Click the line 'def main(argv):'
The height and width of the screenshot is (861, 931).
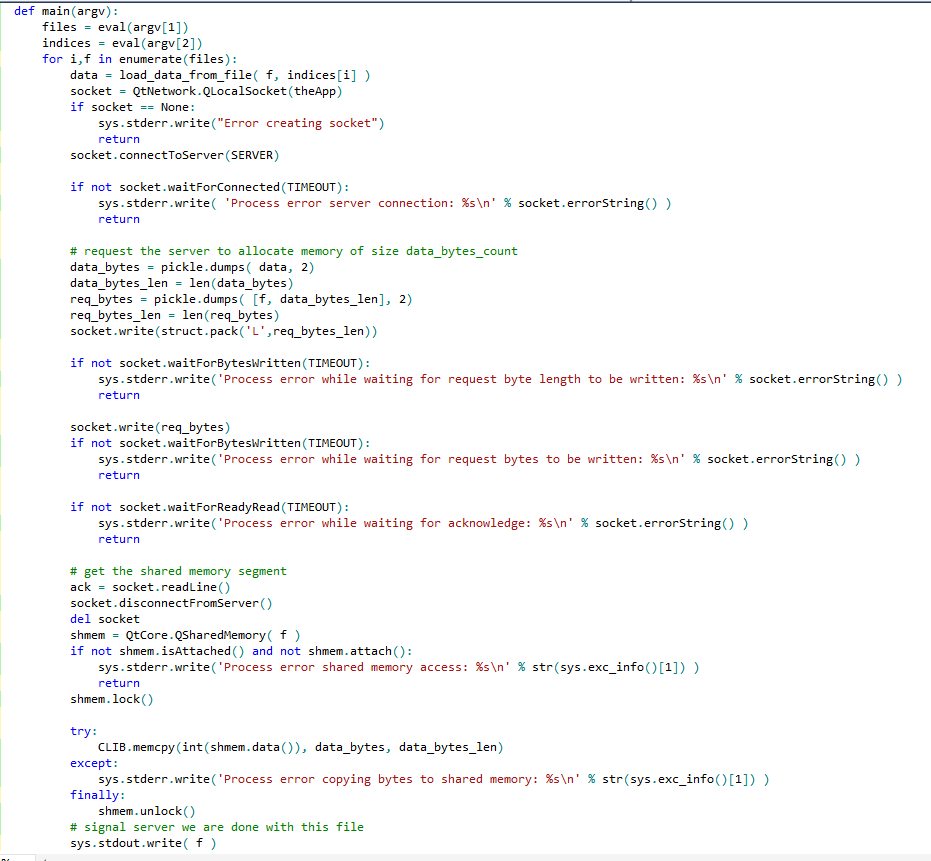pyautogui.click(x=66, y=11)
